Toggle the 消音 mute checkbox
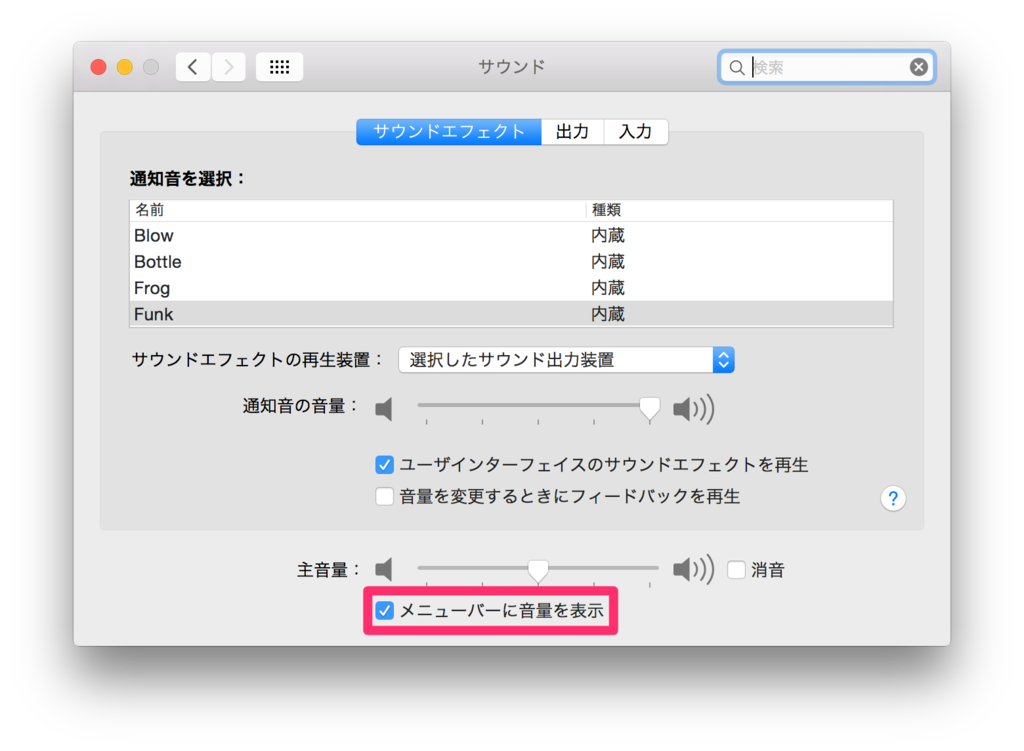The width and height of the screenshot is (1024, 751). (737, 569)
